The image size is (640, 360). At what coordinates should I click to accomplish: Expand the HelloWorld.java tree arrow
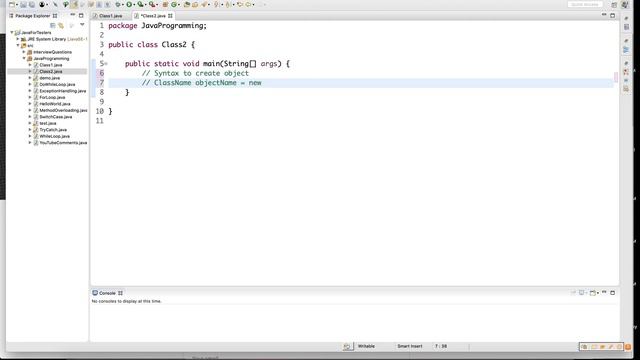pyautogui.click(x=30, y=104)
